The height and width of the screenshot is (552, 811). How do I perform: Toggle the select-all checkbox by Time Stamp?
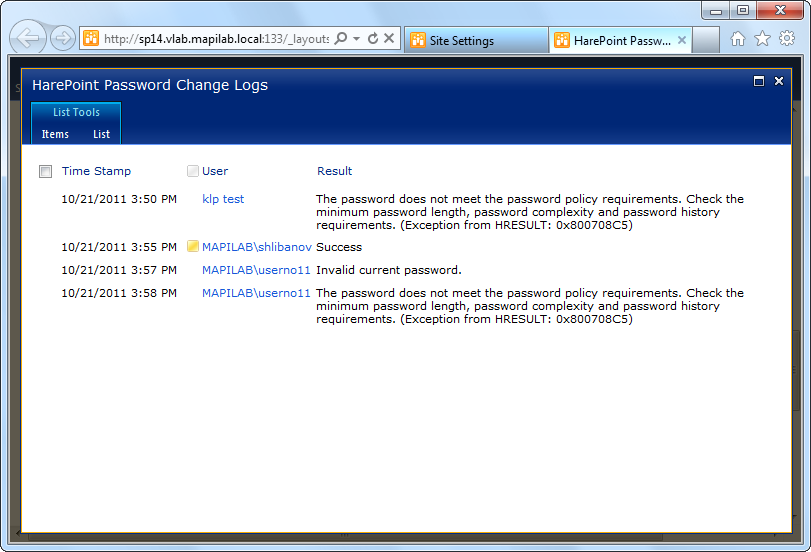(45, 172)
